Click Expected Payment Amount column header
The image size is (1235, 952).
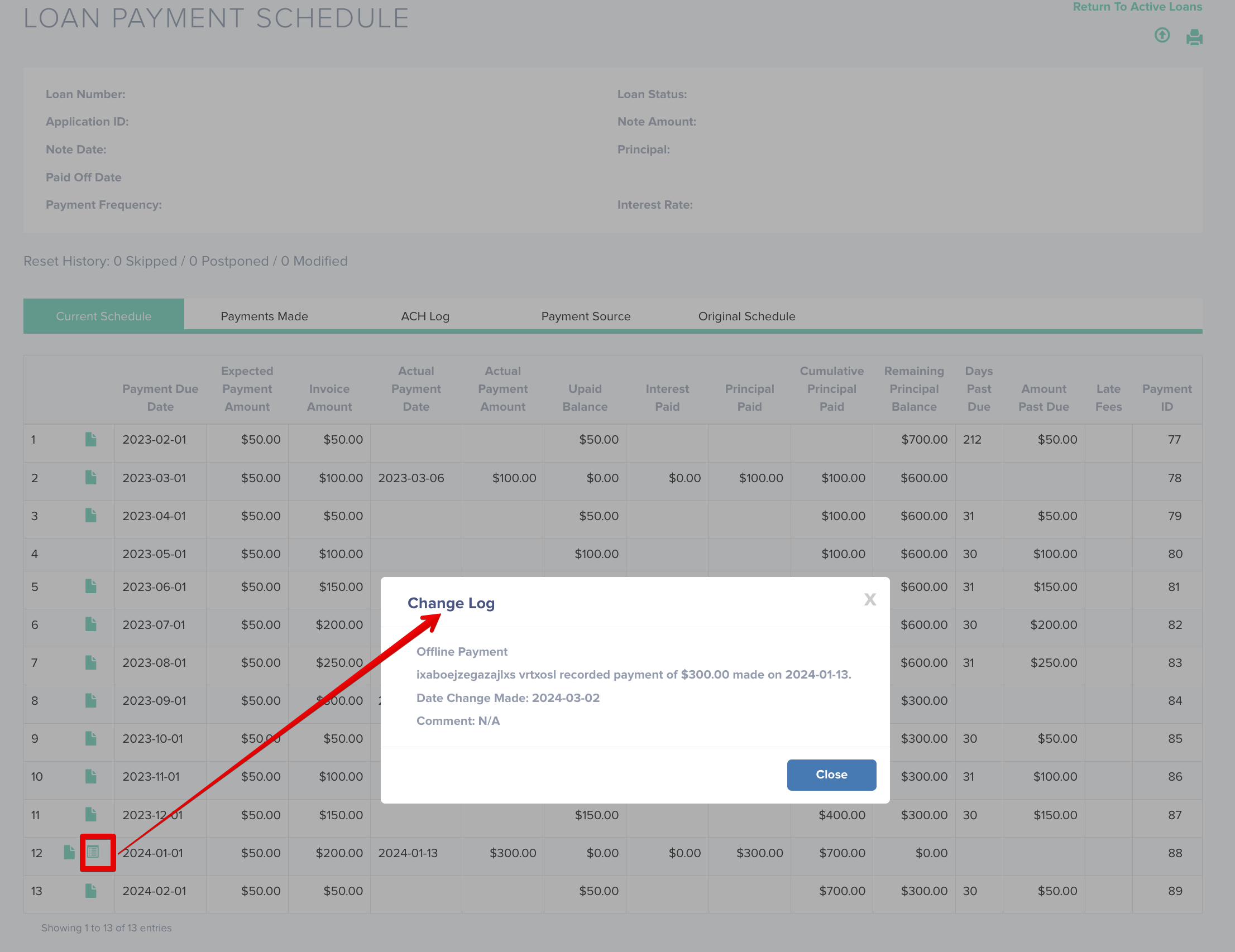pos(247,388)
